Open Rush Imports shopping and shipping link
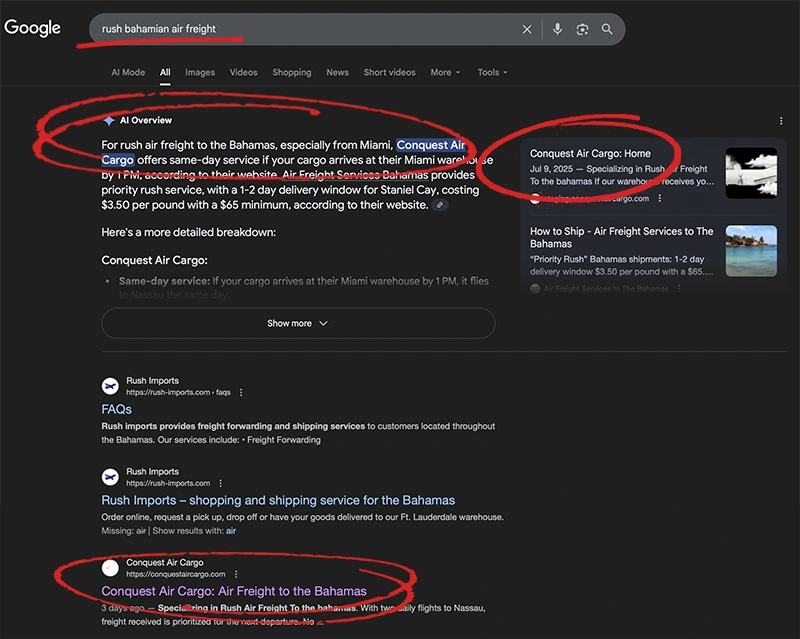800x639 pixels. tap(278, 500)
